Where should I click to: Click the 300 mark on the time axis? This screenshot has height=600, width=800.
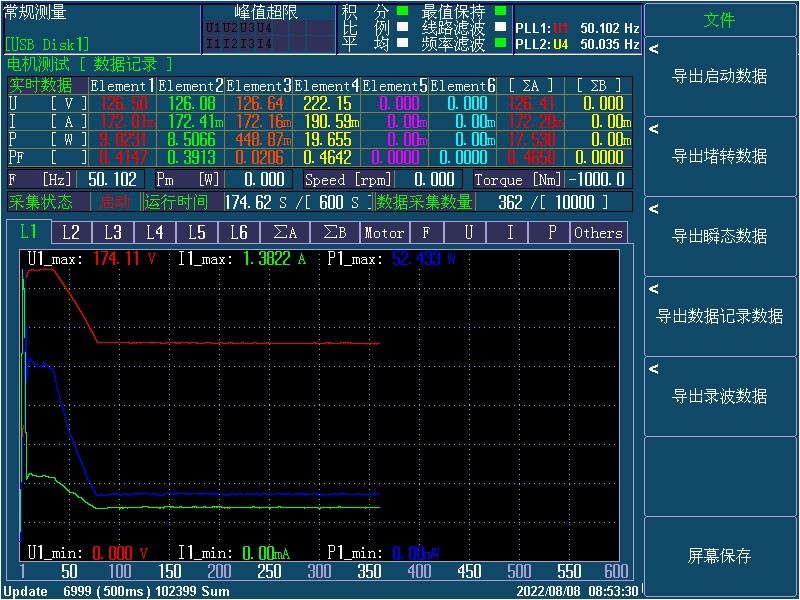(319, 571)
